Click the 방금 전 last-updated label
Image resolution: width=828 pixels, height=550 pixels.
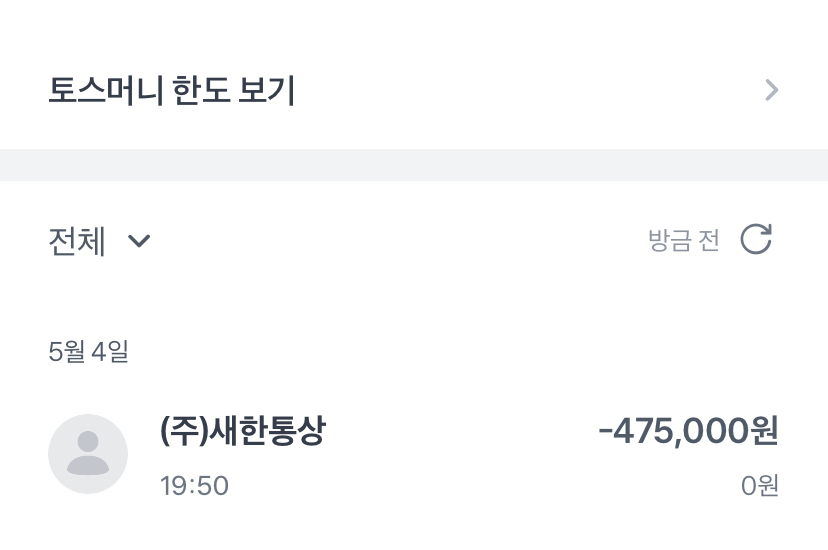pos(684,240)
